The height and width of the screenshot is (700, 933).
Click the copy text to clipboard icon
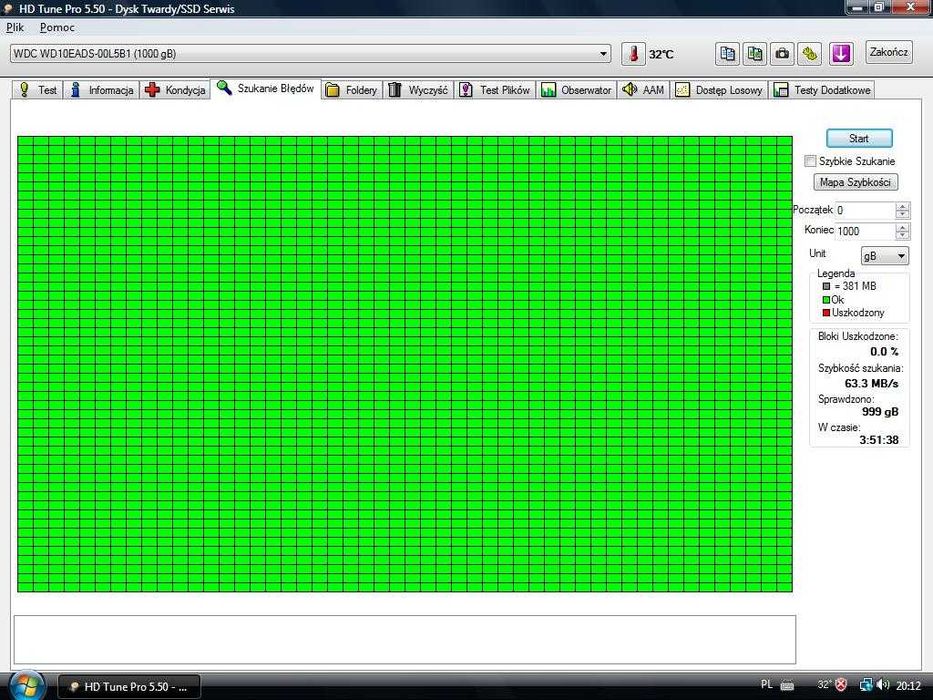click(x=727, y=54)
